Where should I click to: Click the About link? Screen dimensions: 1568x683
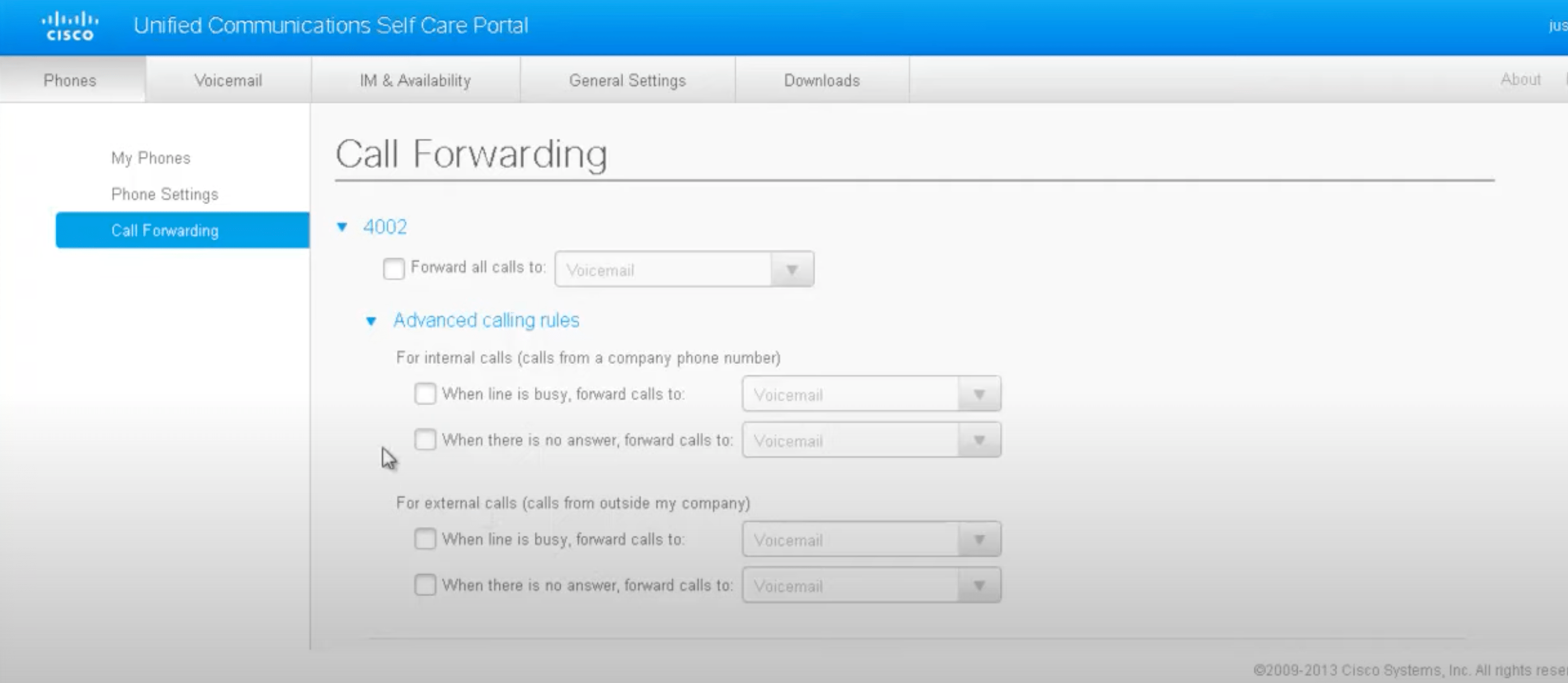pos(1520,80)
